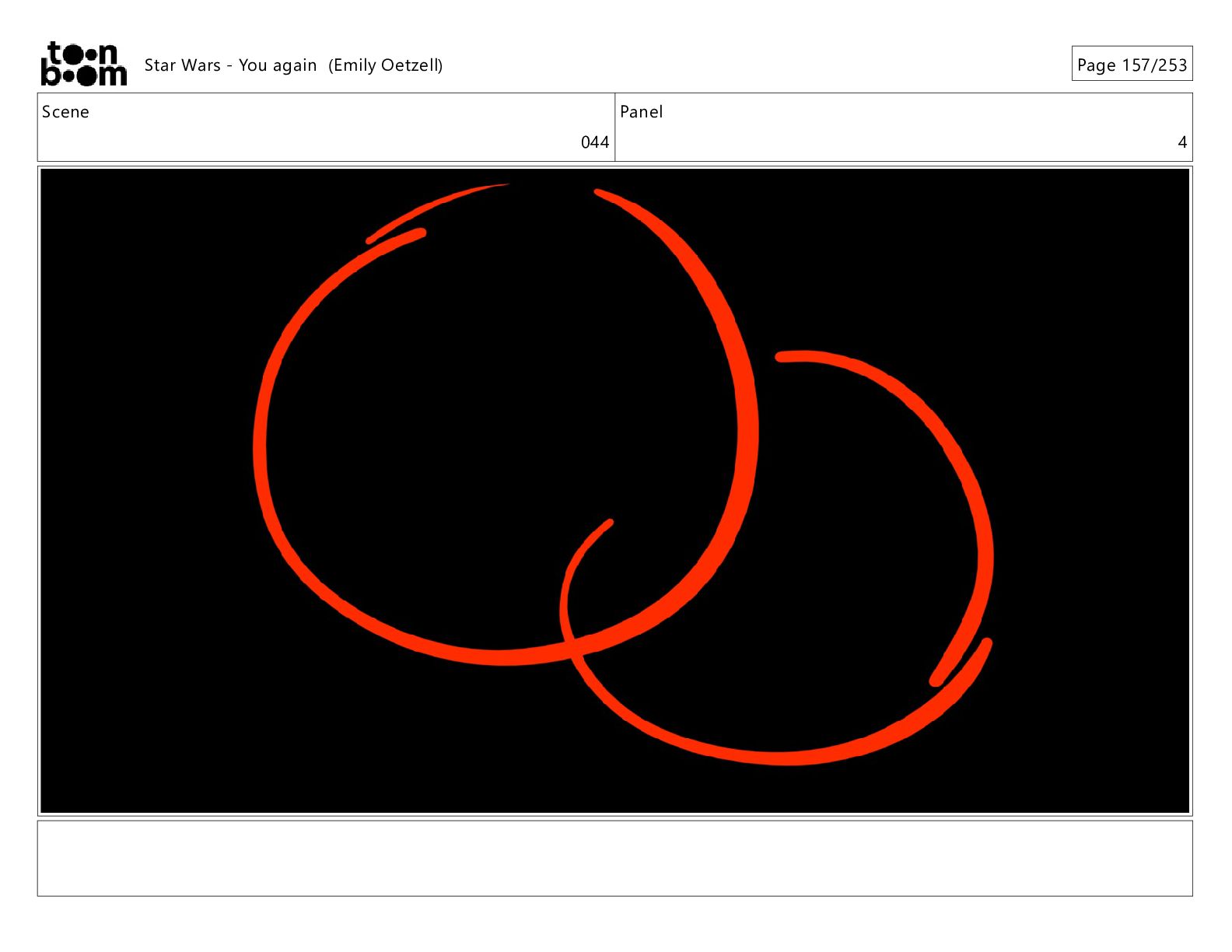Viewport: 1232px width, 952px height.
Task: Click the author name '(Emily Oetzell)'
Action: [x=386, y=65]
